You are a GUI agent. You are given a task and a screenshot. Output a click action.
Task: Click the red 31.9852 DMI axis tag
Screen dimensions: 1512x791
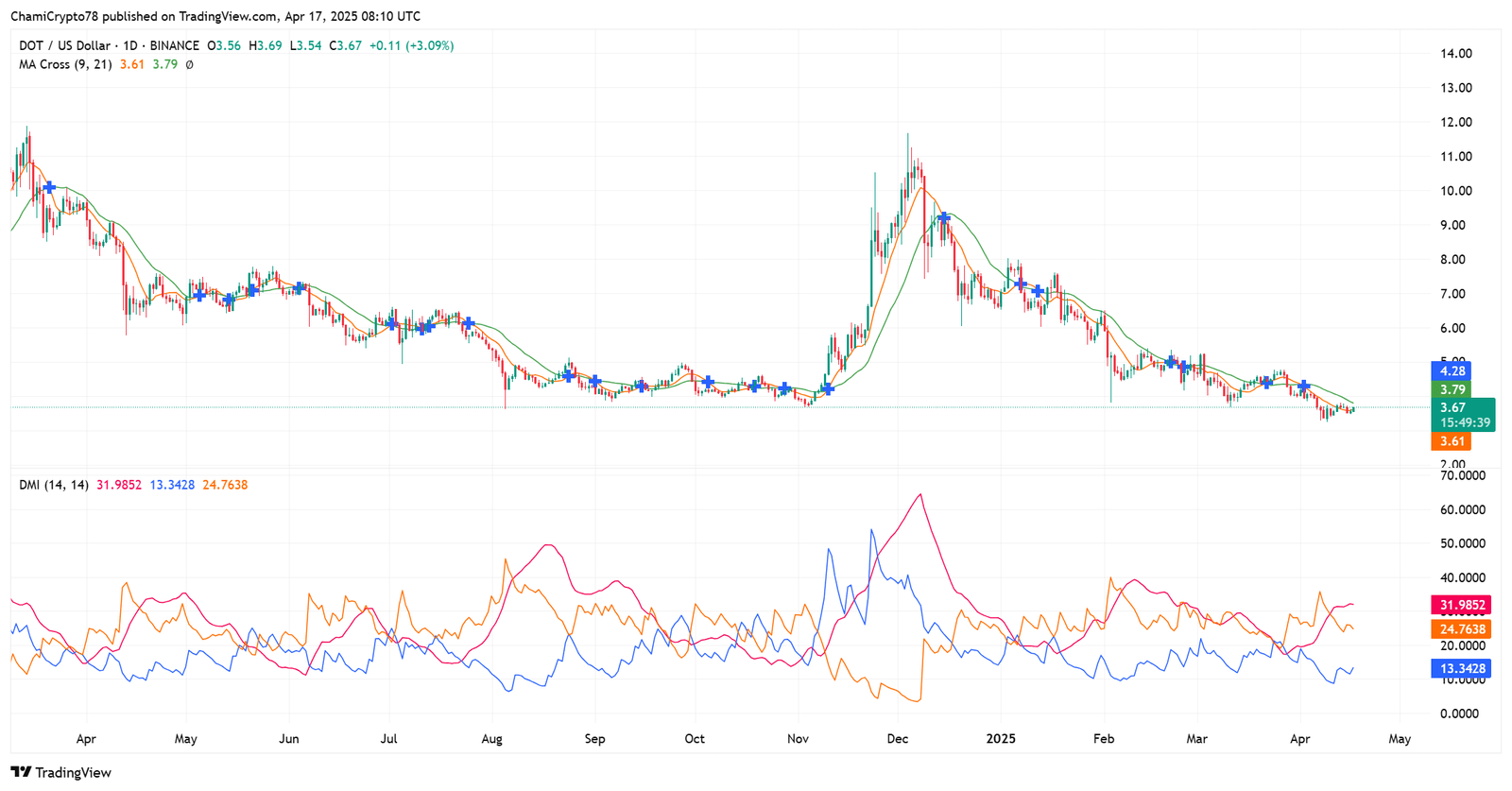click(1462, 605)
